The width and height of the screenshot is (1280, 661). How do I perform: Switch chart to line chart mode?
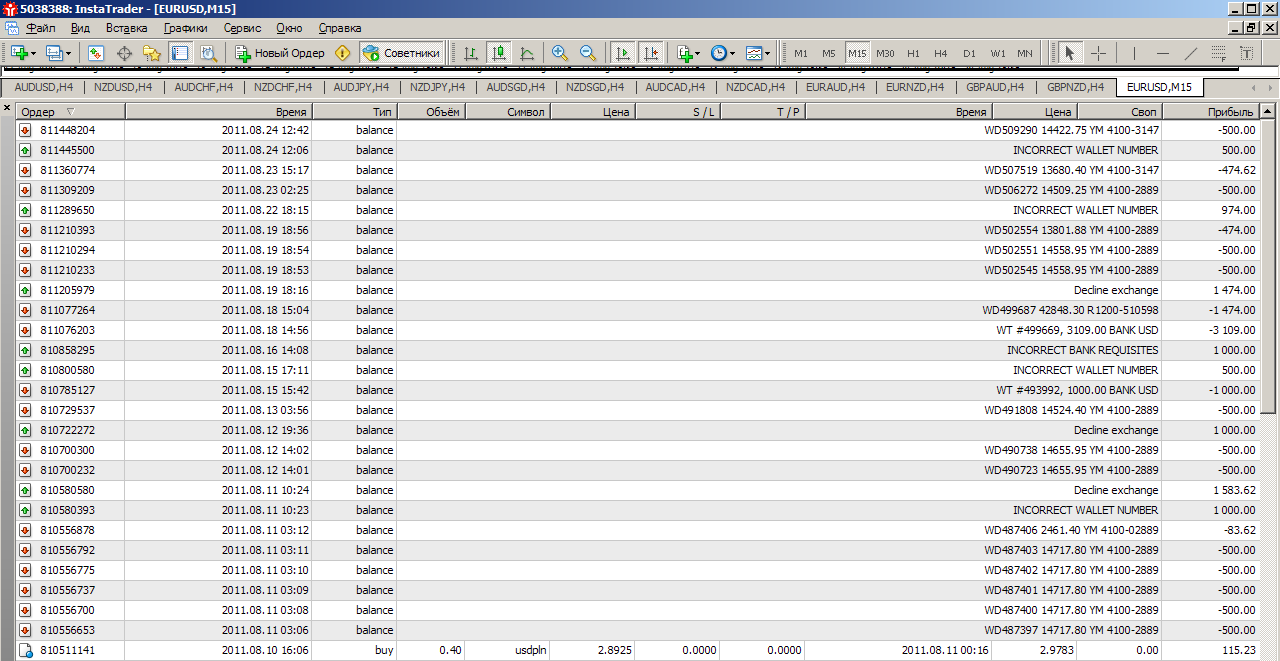tap(527, 53)
